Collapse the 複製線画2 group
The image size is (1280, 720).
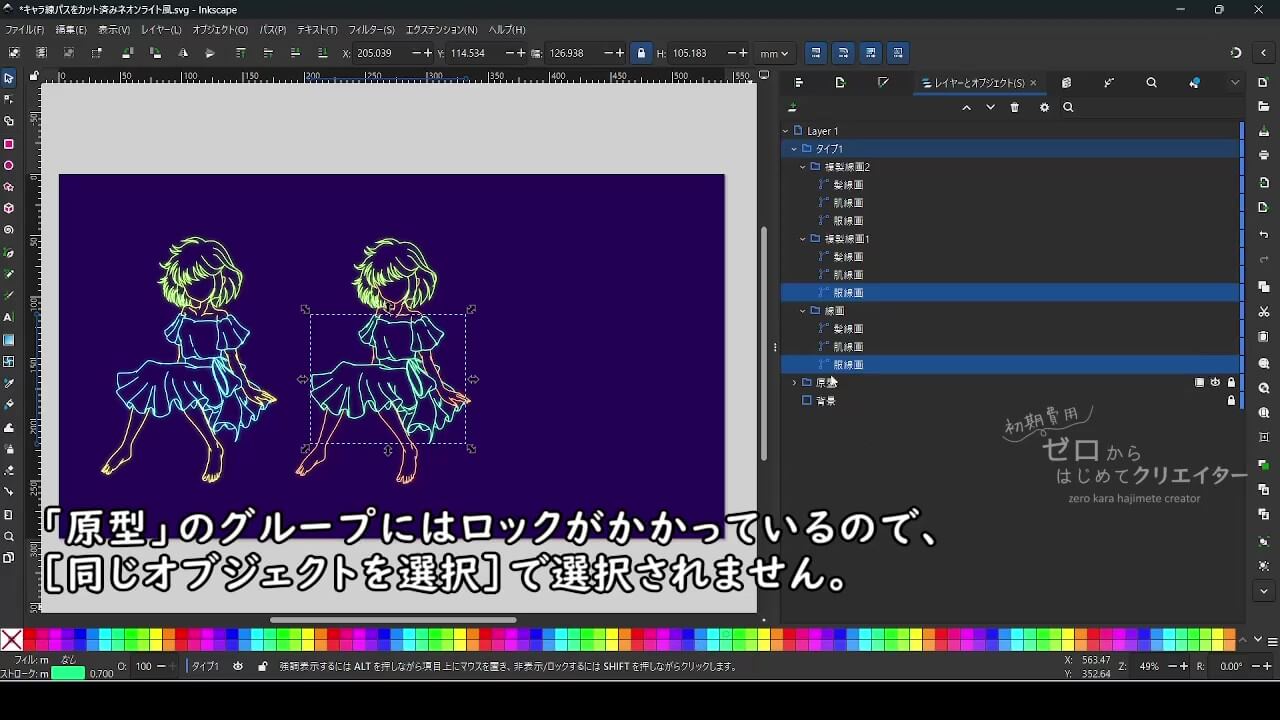point(802,167)
